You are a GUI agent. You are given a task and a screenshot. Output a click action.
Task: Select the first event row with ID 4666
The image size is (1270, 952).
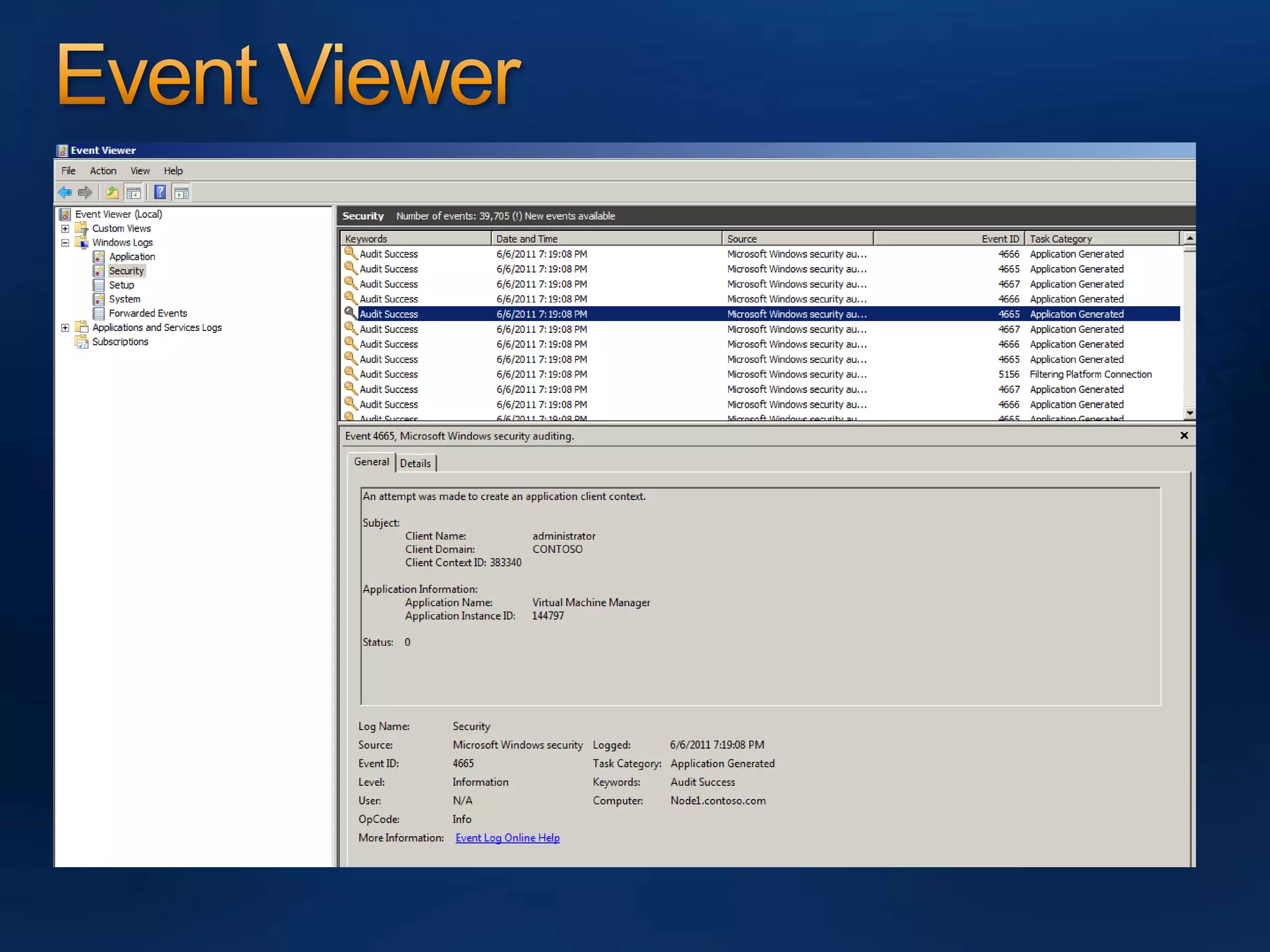(761, 254)
